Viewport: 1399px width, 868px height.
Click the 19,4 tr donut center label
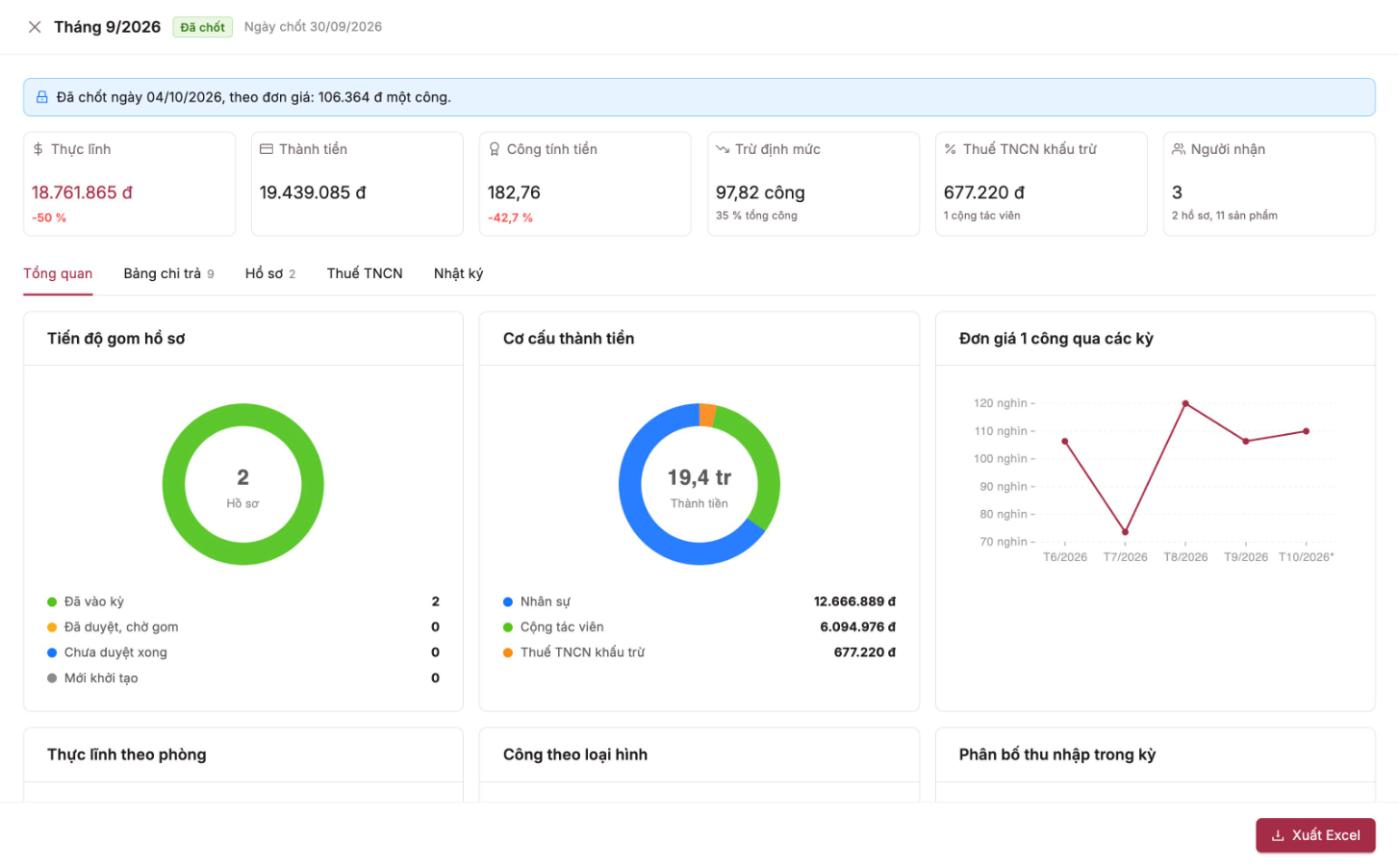(x=699, y=478)
